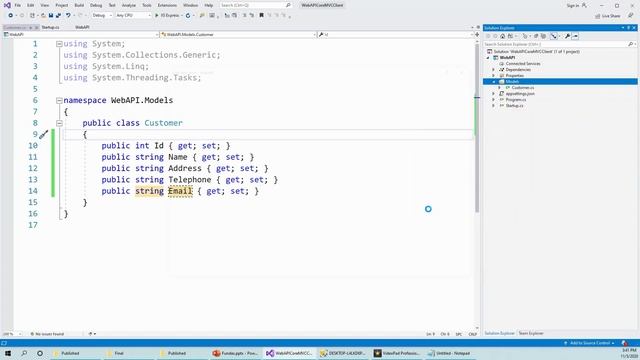Screen dimensions: 640x360
Task: Click Solution Explorer Home icon
Action: tap(502, 36)
